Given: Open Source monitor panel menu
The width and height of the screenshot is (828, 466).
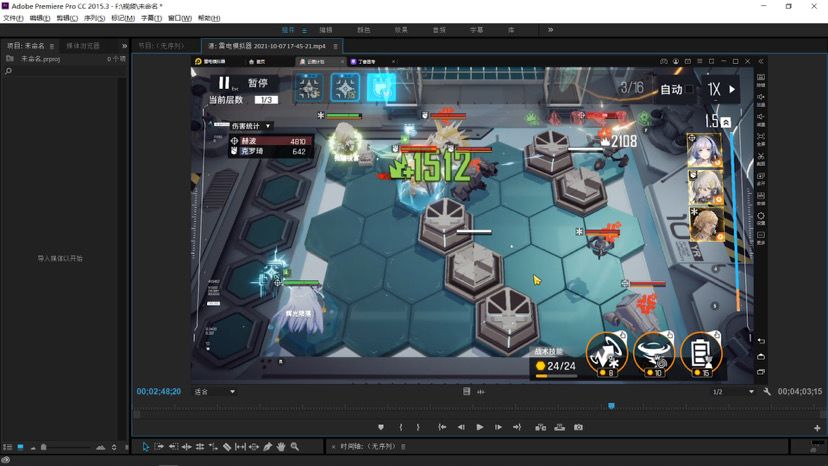Looking at the screenshot, I should coord(335,46).
